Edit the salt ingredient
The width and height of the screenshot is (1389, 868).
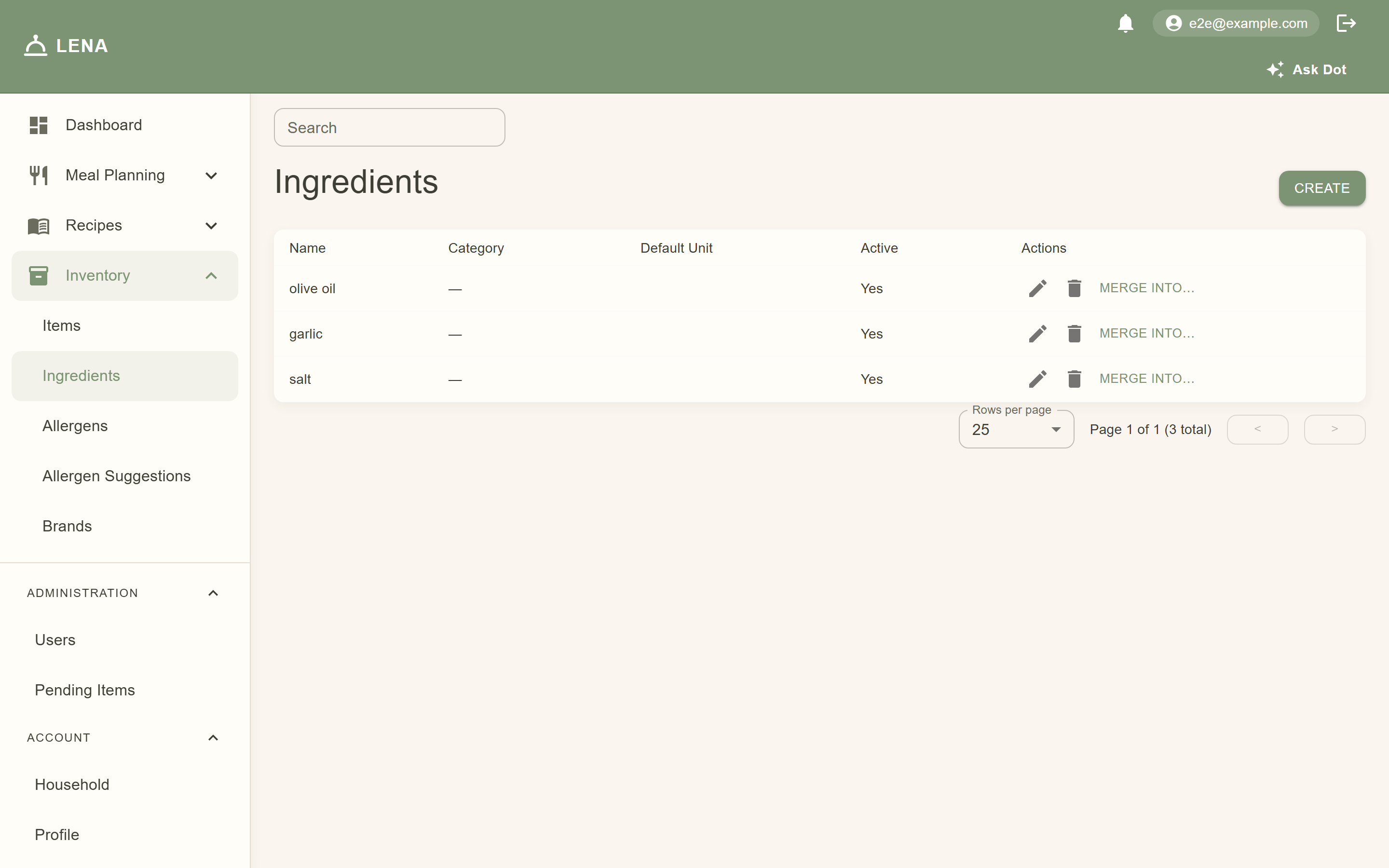pos(1037,379)
